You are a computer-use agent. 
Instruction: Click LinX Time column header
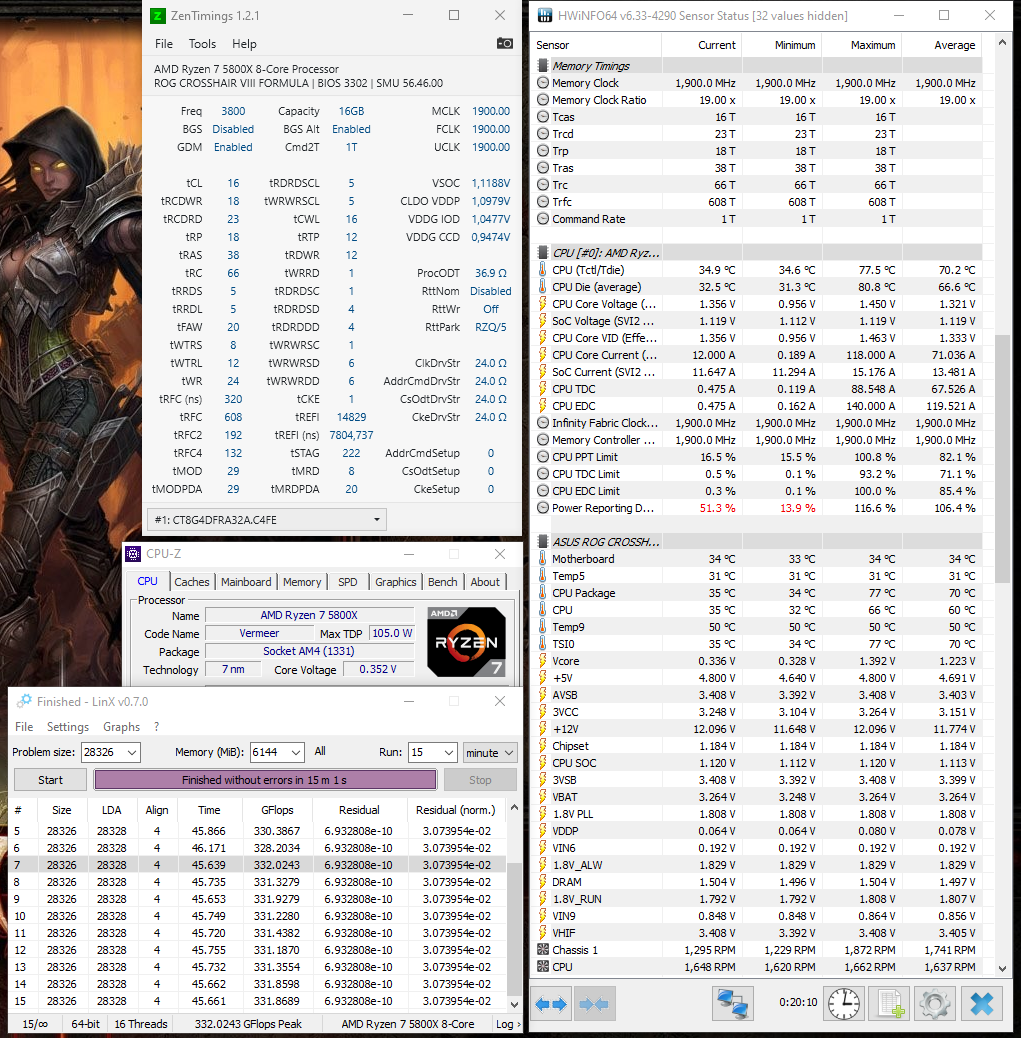(x=209, y=810)
